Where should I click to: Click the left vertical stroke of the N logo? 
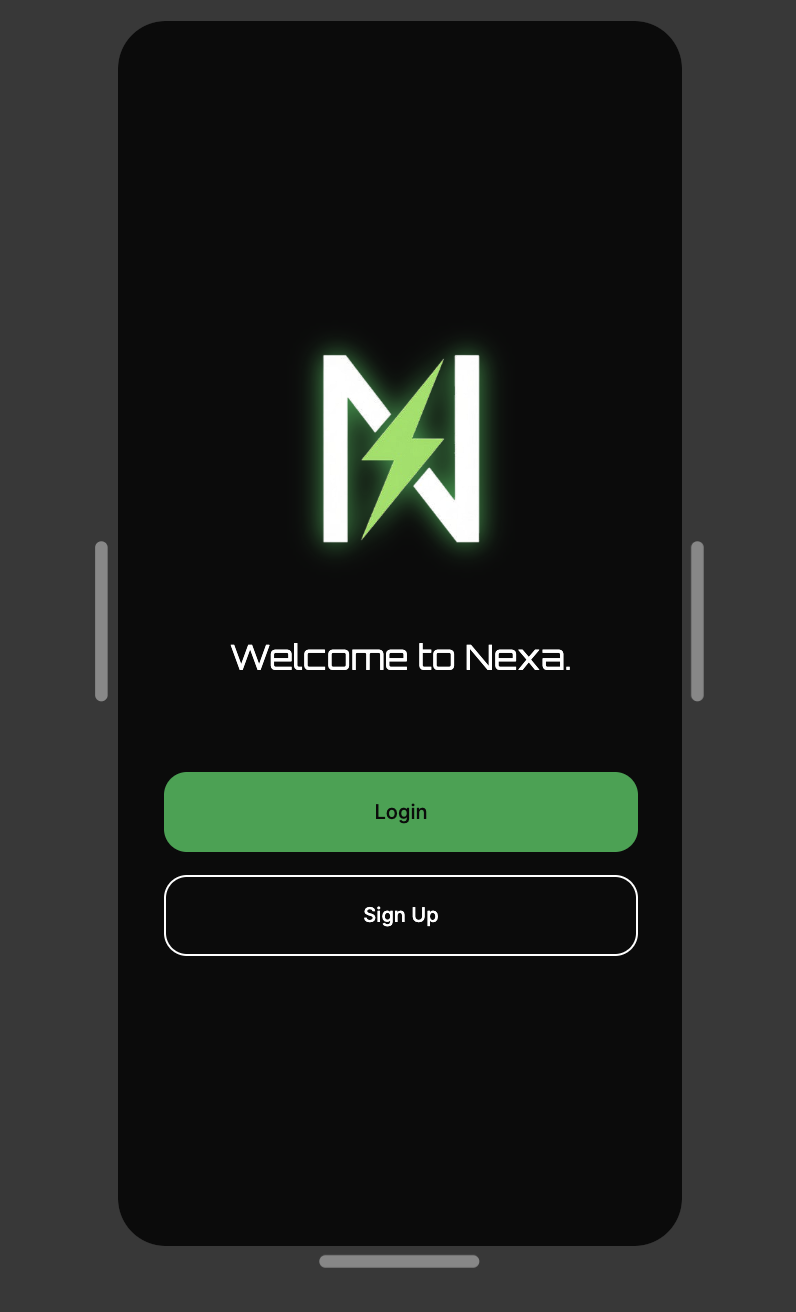point(335,448)
